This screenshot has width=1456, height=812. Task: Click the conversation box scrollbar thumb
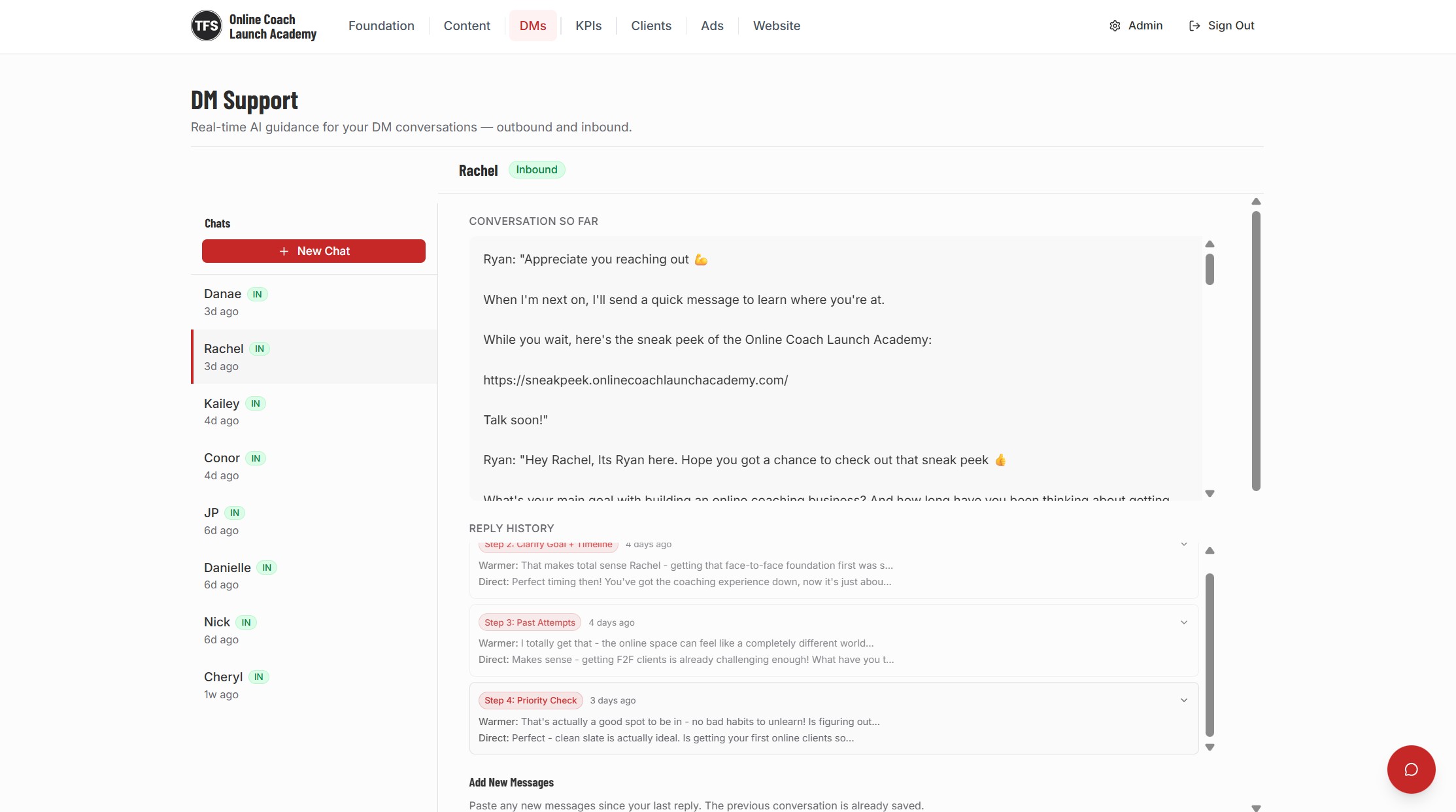tap(1210, 269)
